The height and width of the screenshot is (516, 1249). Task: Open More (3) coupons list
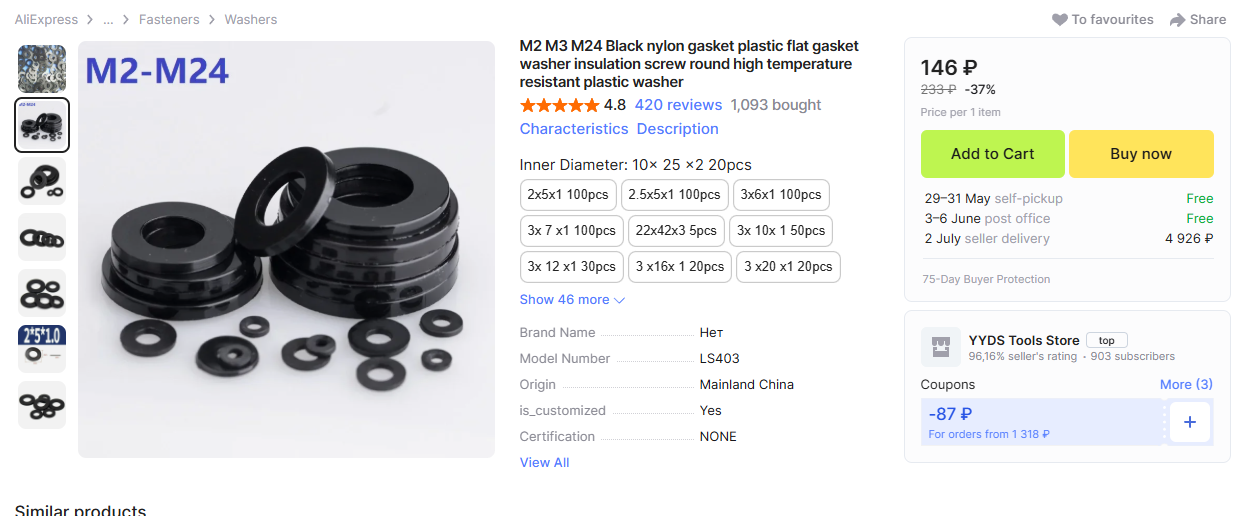(x=1186, y=384)
